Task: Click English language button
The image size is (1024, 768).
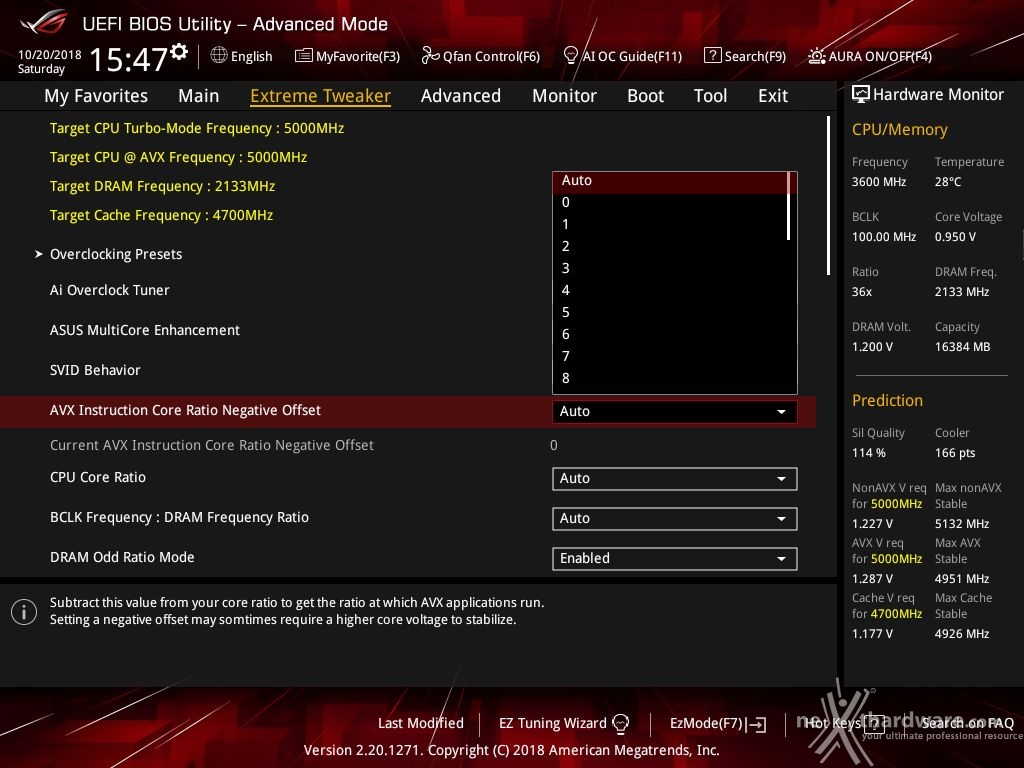Action: [x=242, y=56]
